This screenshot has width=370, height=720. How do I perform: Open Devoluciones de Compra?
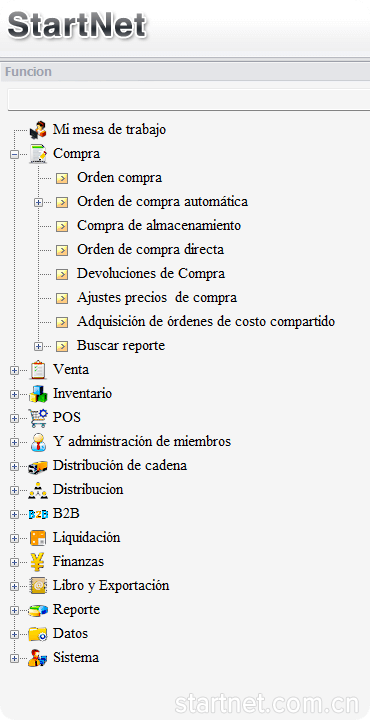click(x=151, y=274)
